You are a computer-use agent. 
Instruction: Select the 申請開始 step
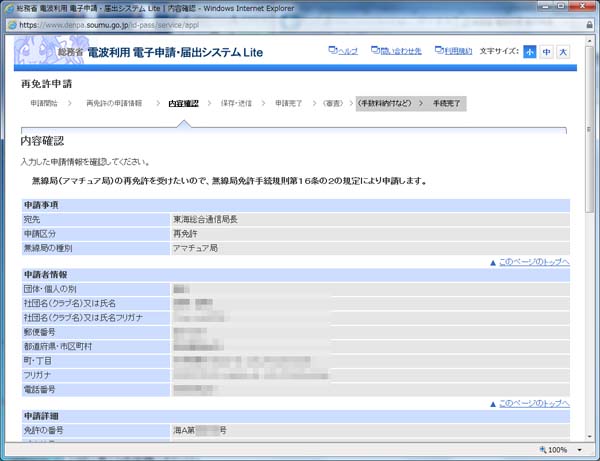44,103
